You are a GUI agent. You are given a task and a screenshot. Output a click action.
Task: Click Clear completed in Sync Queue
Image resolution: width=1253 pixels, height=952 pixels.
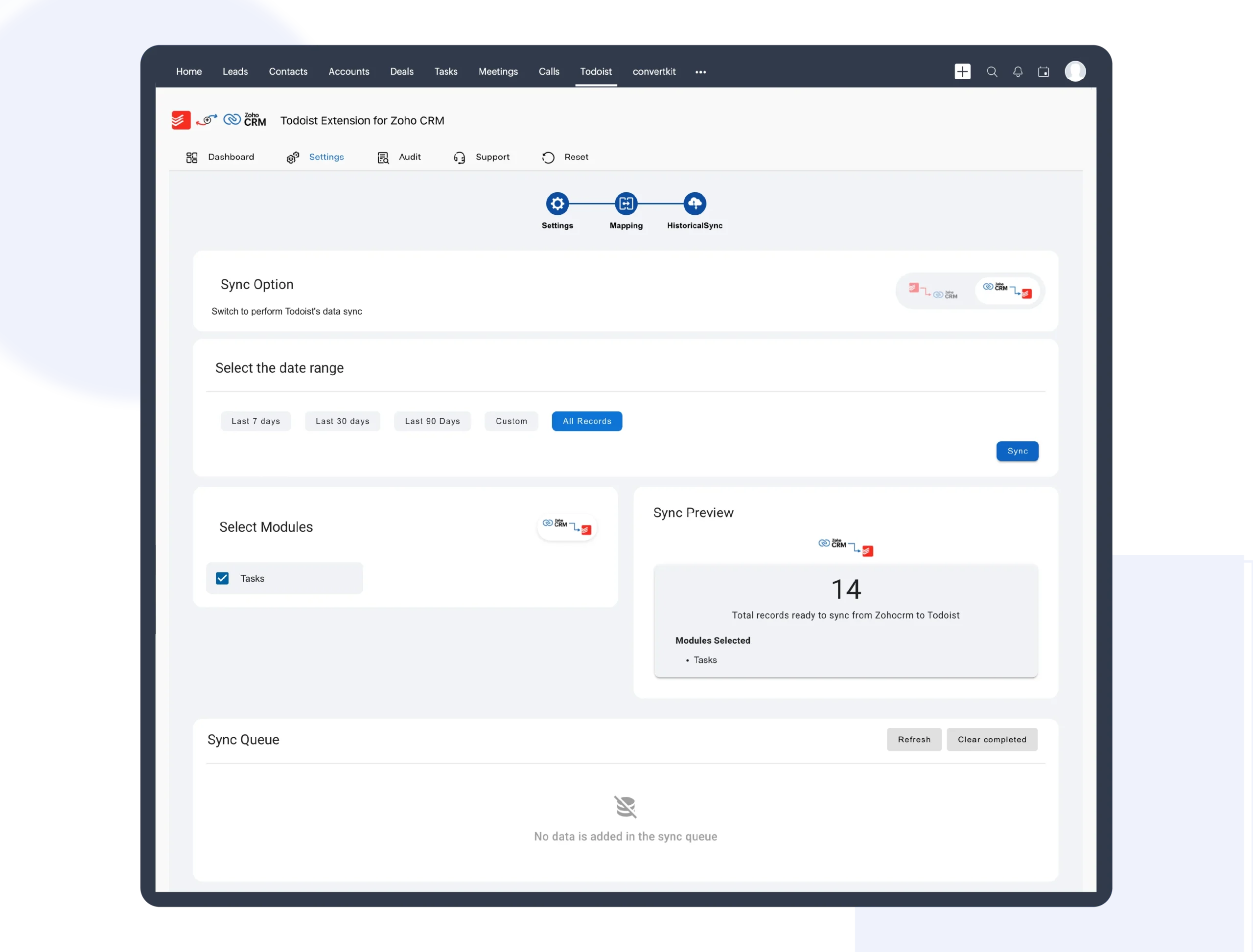tap(992, 740)
